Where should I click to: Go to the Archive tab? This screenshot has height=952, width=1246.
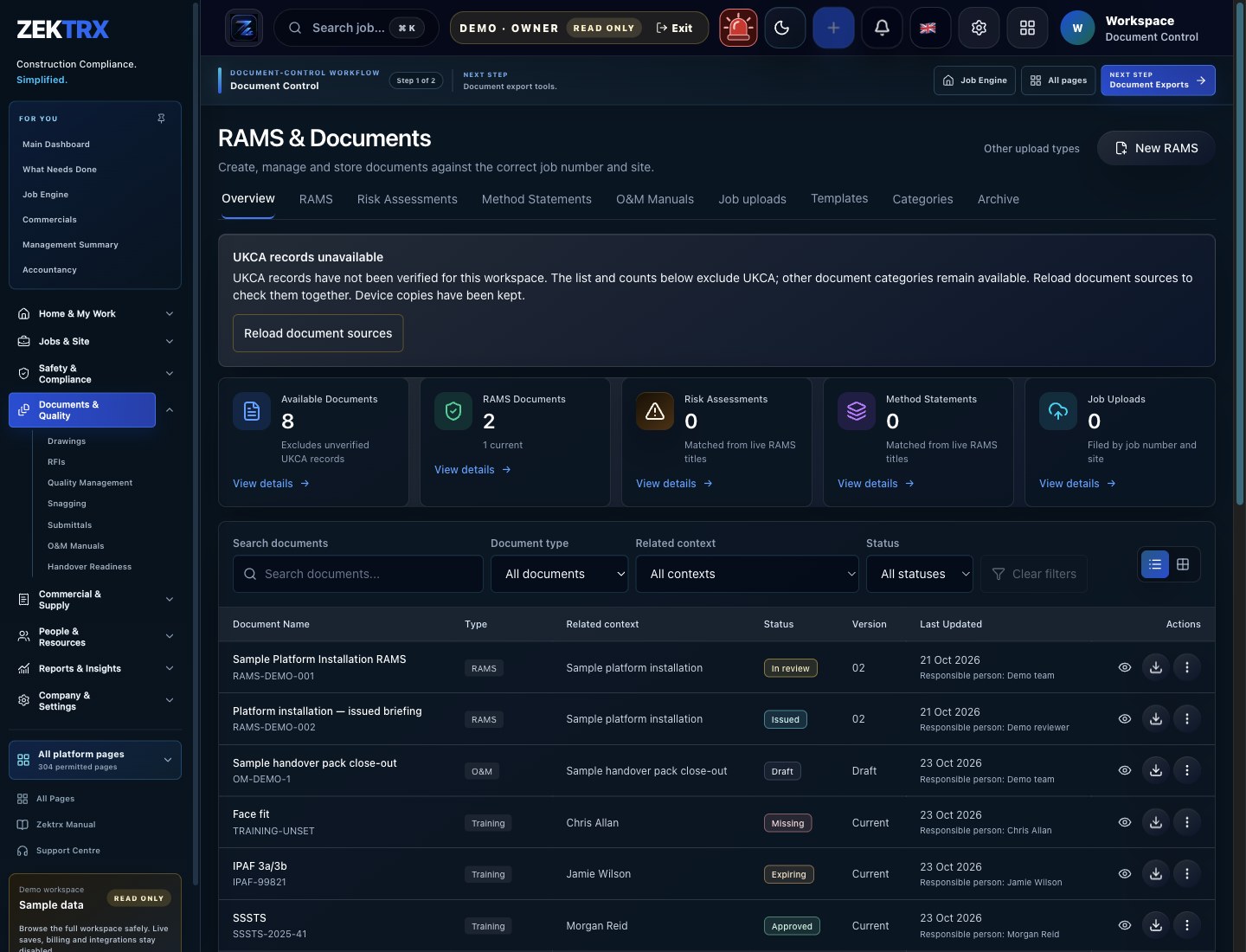click(998, 199)
